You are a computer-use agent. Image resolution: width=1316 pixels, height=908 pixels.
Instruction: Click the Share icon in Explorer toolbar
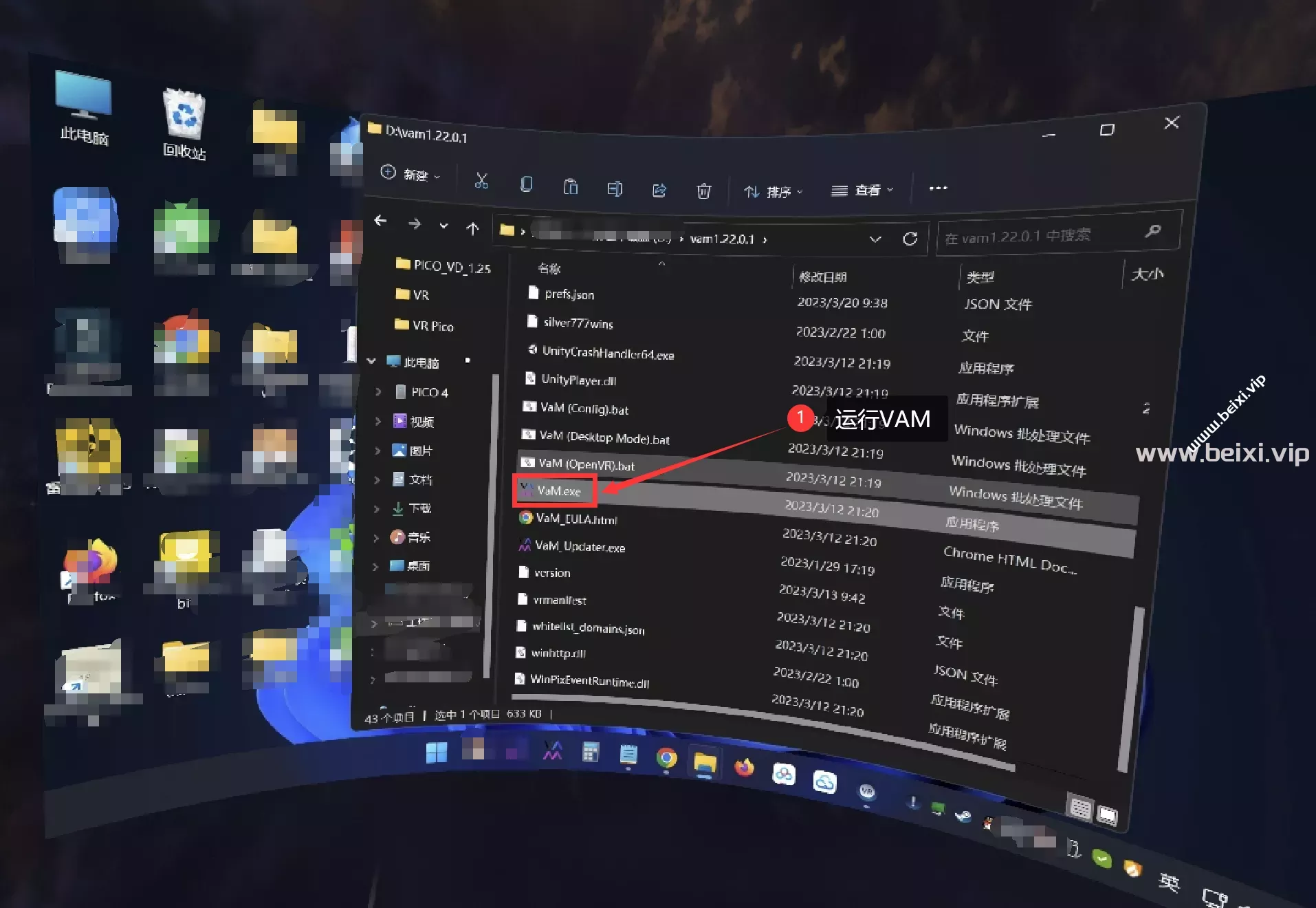tap(659, 190)
